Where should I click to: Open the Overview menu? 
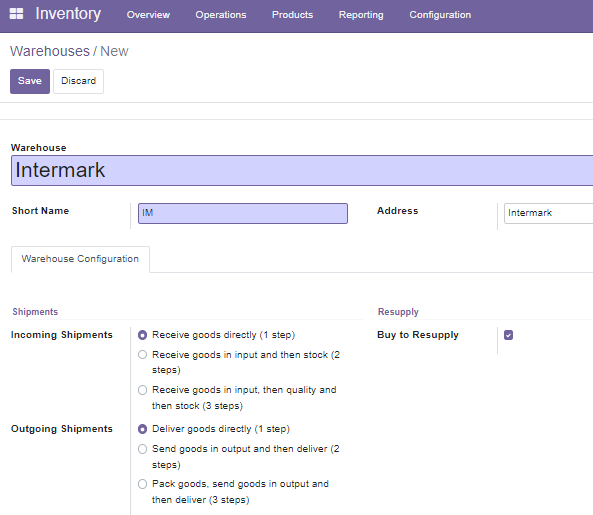(148, 15)
